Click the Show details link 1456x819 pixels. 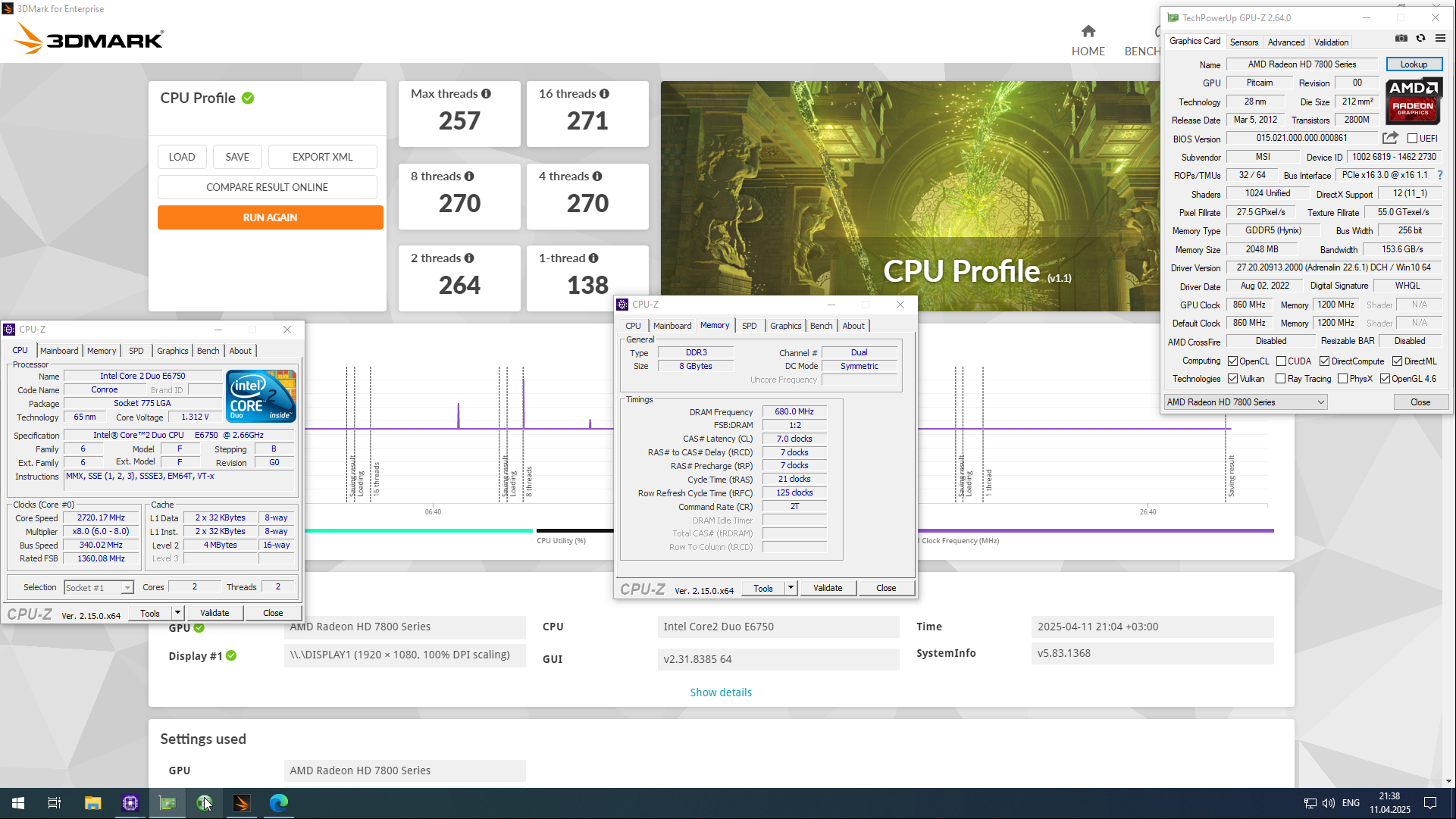tap(721, 692)
